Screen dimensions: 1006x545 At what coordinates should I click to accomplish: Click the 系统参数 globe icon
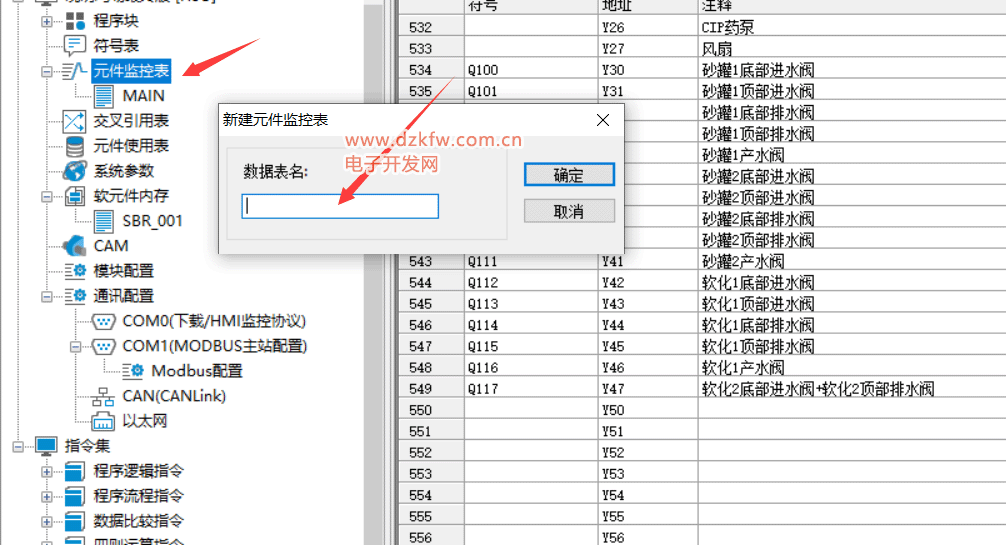[x=75, y=171]
